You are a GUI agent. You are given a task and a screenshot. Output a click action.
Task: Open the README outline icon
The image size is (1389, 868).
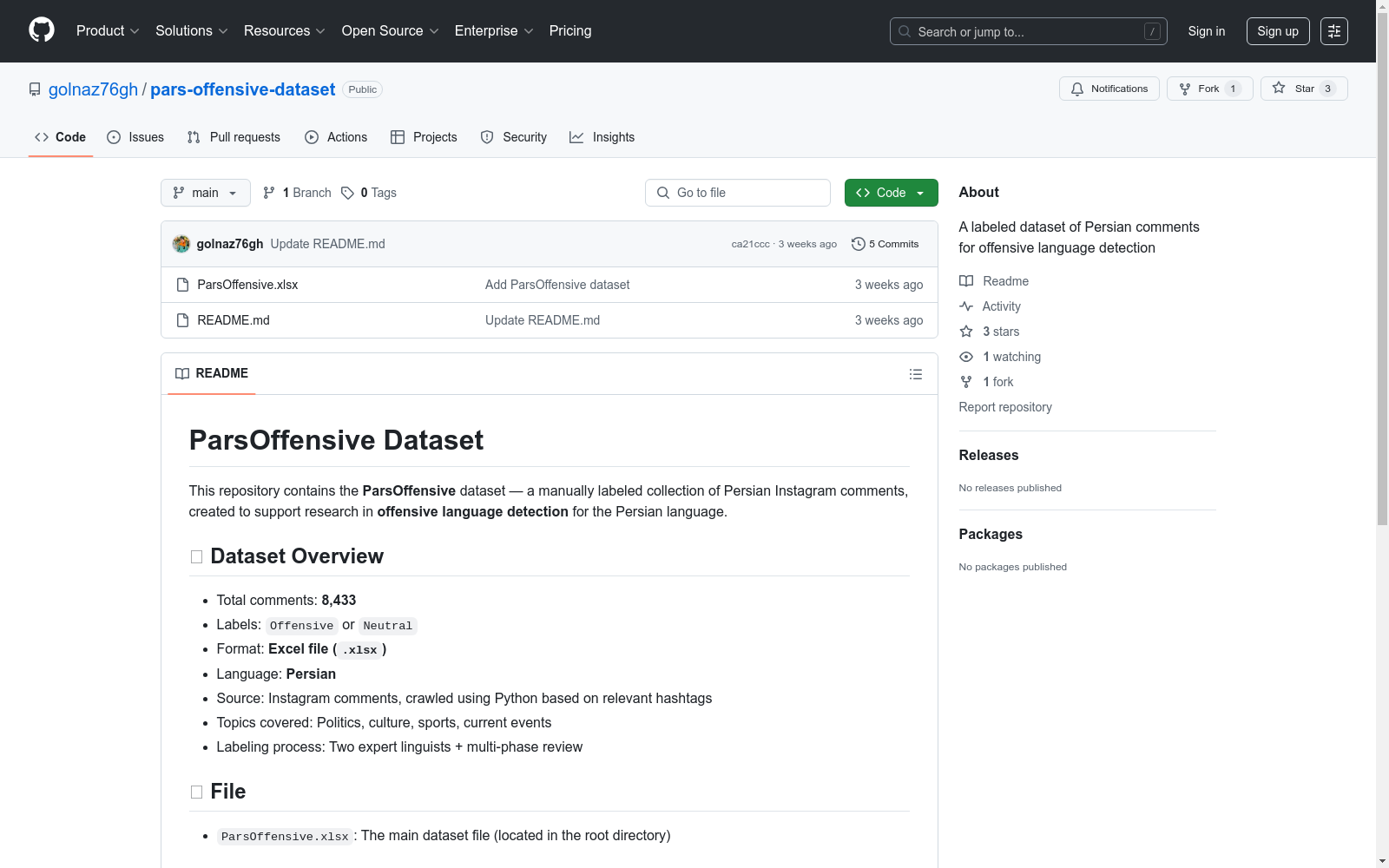[916, 374]
